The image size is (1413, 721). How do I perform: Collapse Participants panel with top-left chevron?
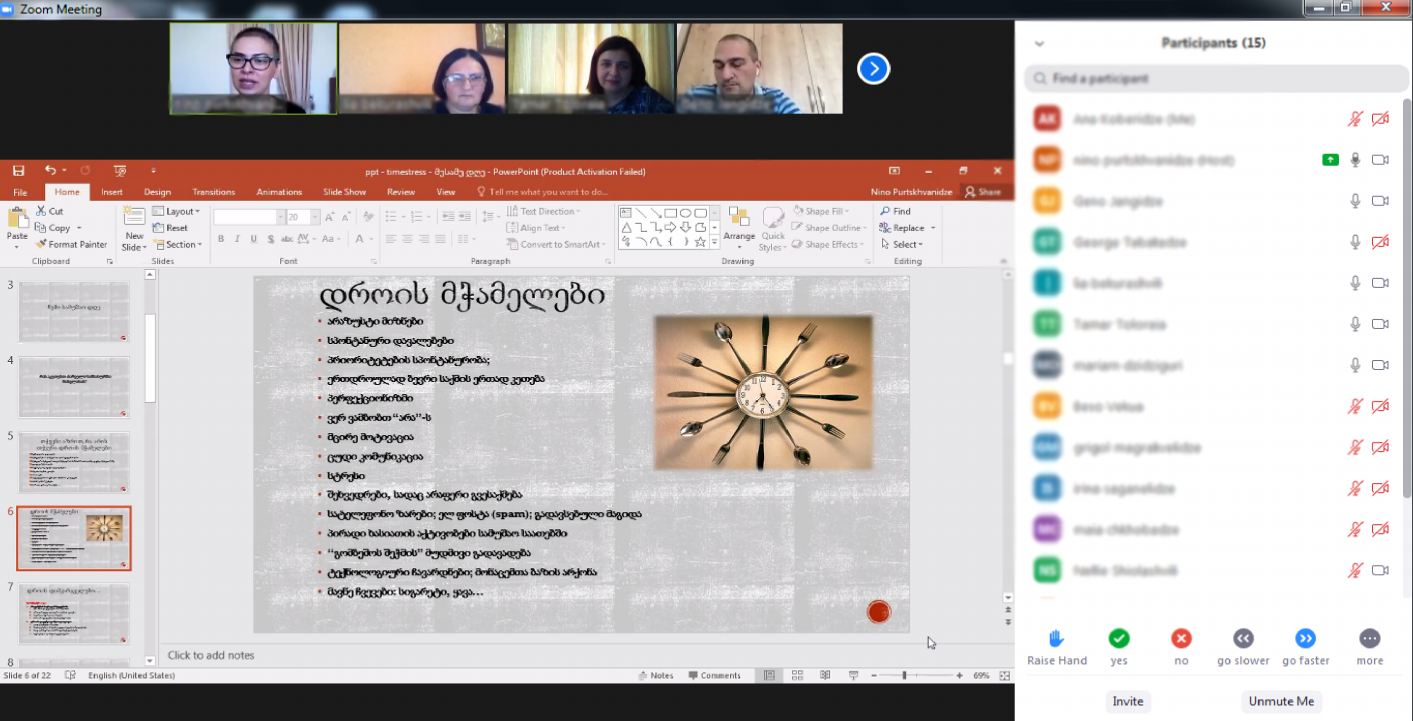[x=1039, y=43]
